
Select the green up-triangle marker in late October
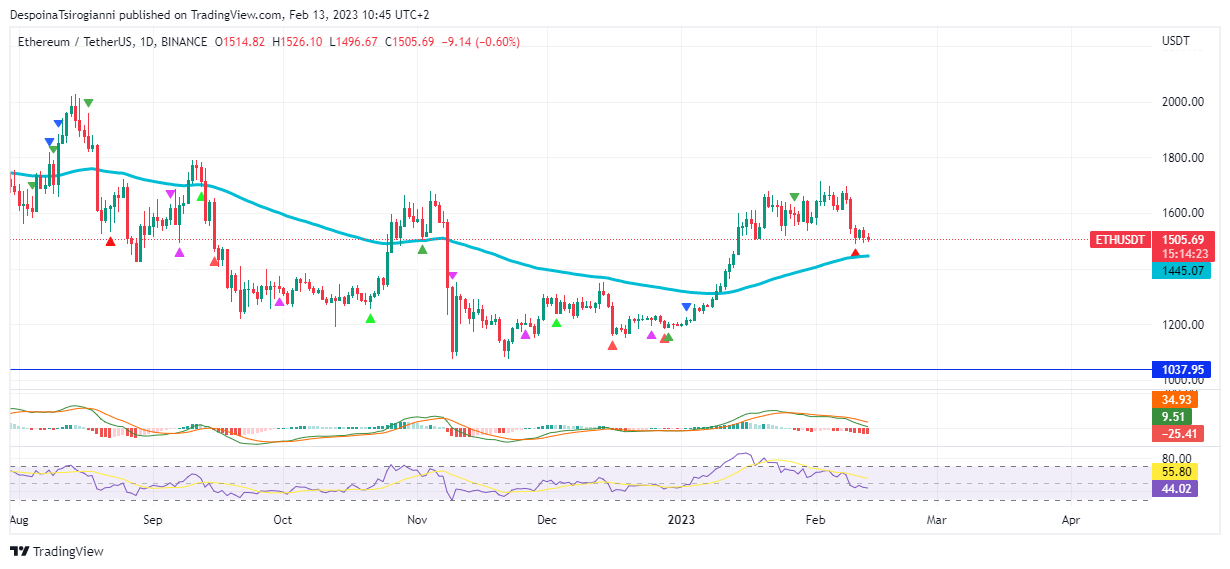(x=371, y=318)
